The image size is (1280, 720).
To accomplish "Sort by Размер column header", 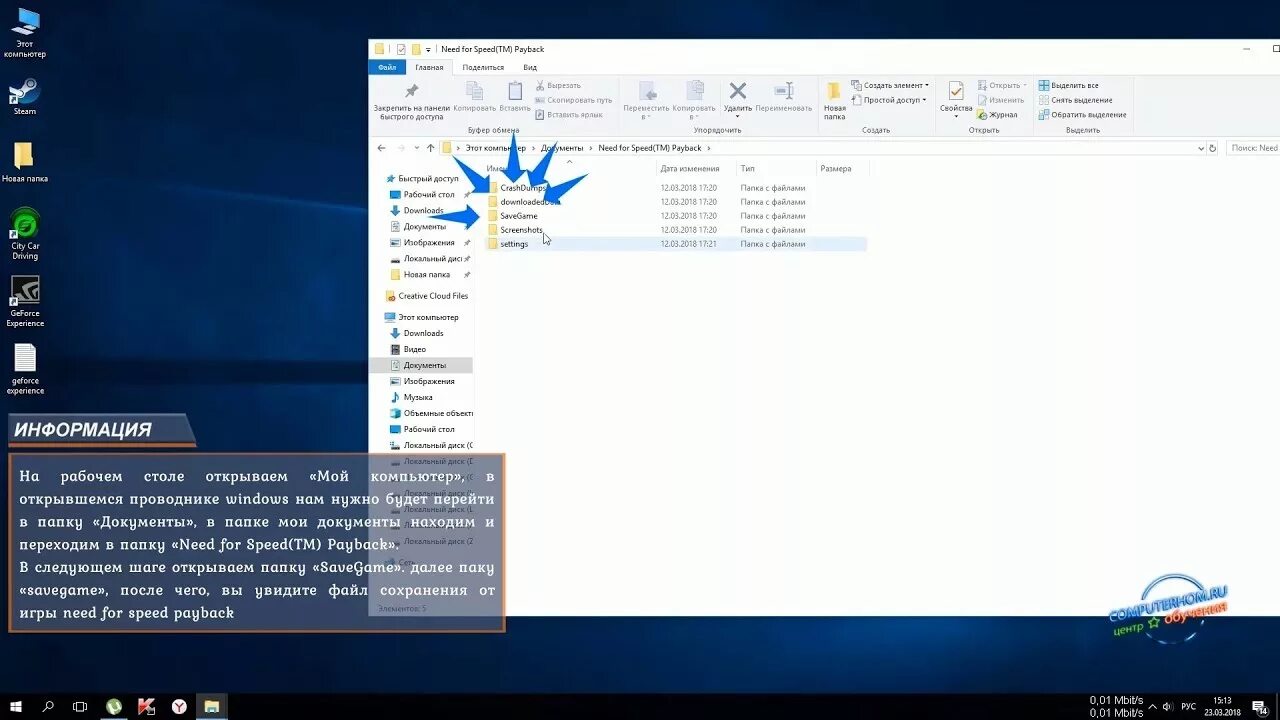I will pyautogui.click(x=836, y=169).
